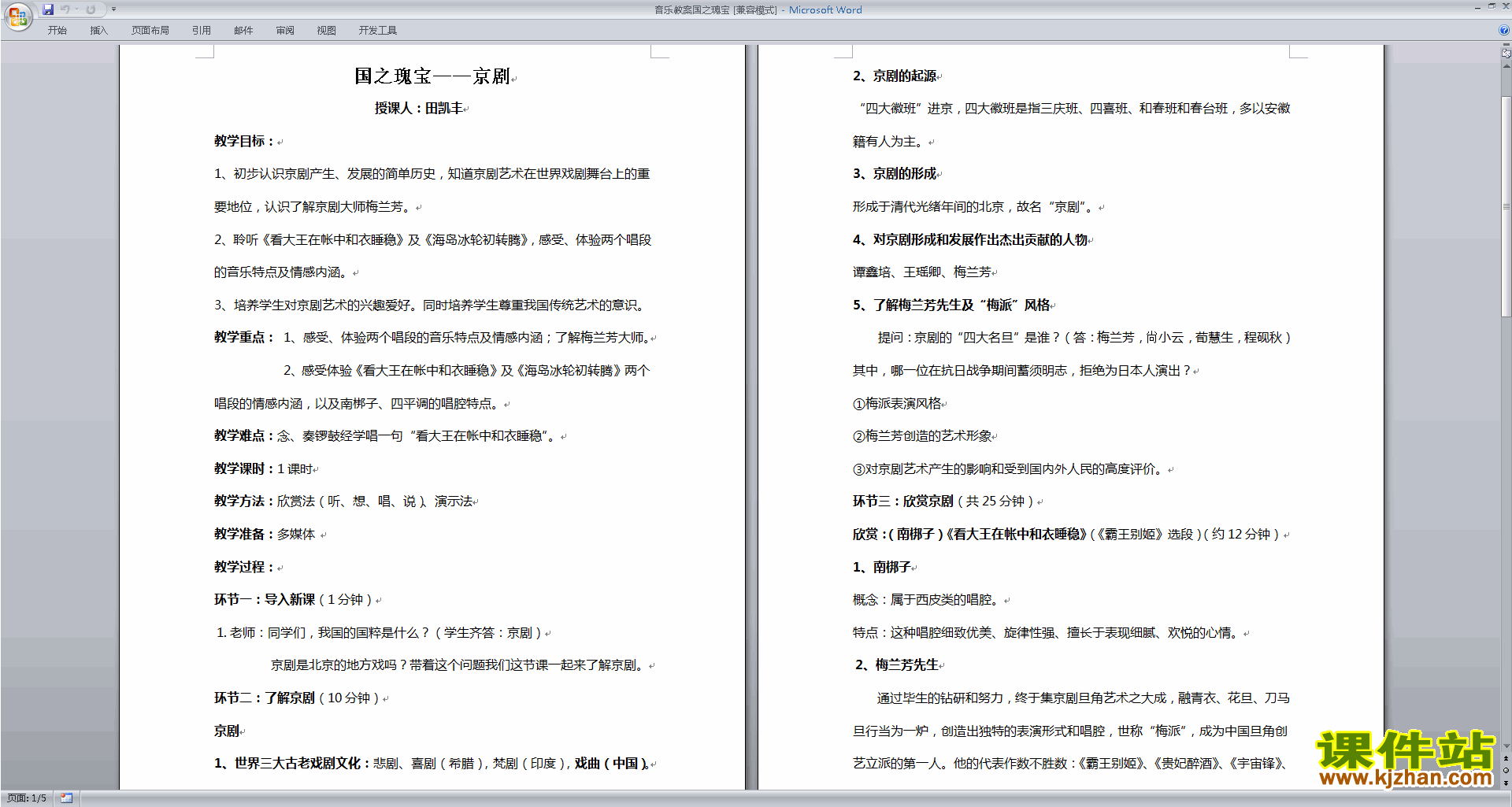The width and height of the screenshot is (1512, 807).
Task: Click the line 授课人：田凯丰
Action: pyautogui.click(x=419, y=109)
